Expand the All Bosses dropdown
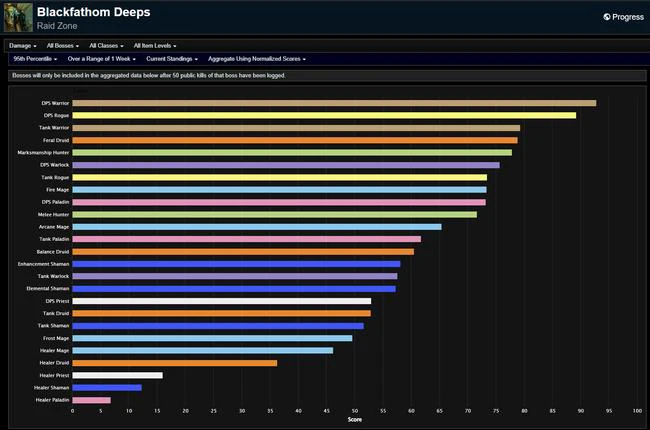Screen dimensions: 650x430 [x=63, y=46]
